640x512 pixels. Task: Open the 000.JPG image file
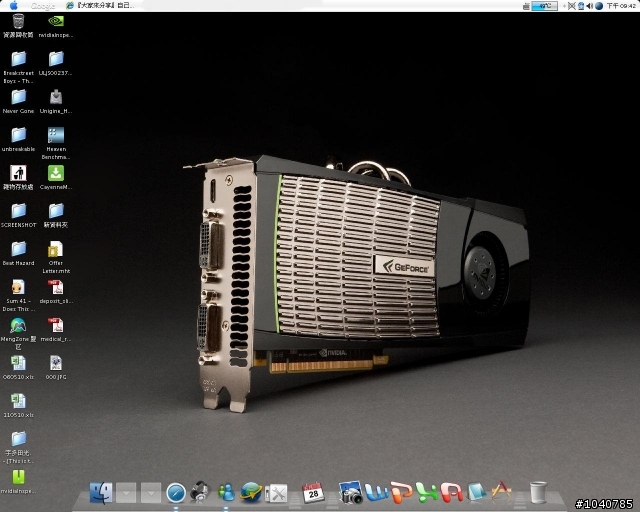coord(56,367)
